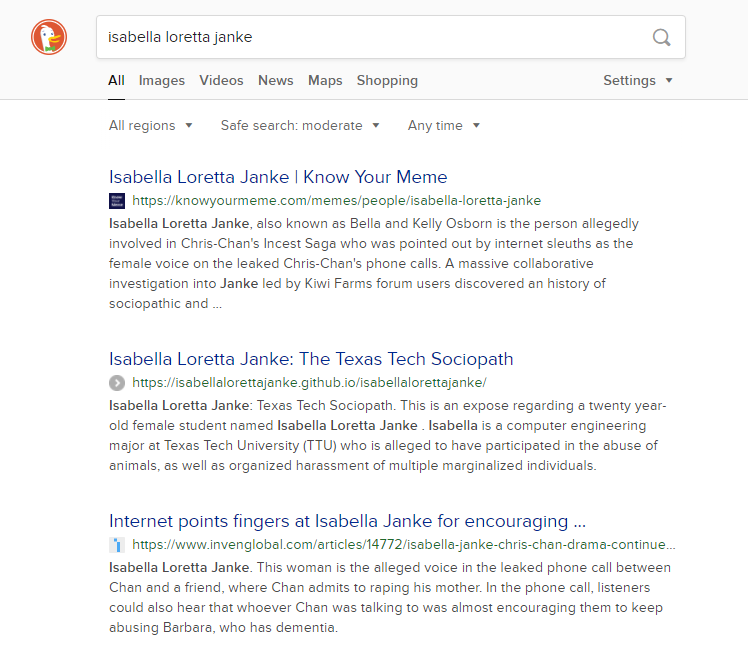Open the Shopping tab
This screenshot has height=648, width=748.
click(x=387, y=80)
